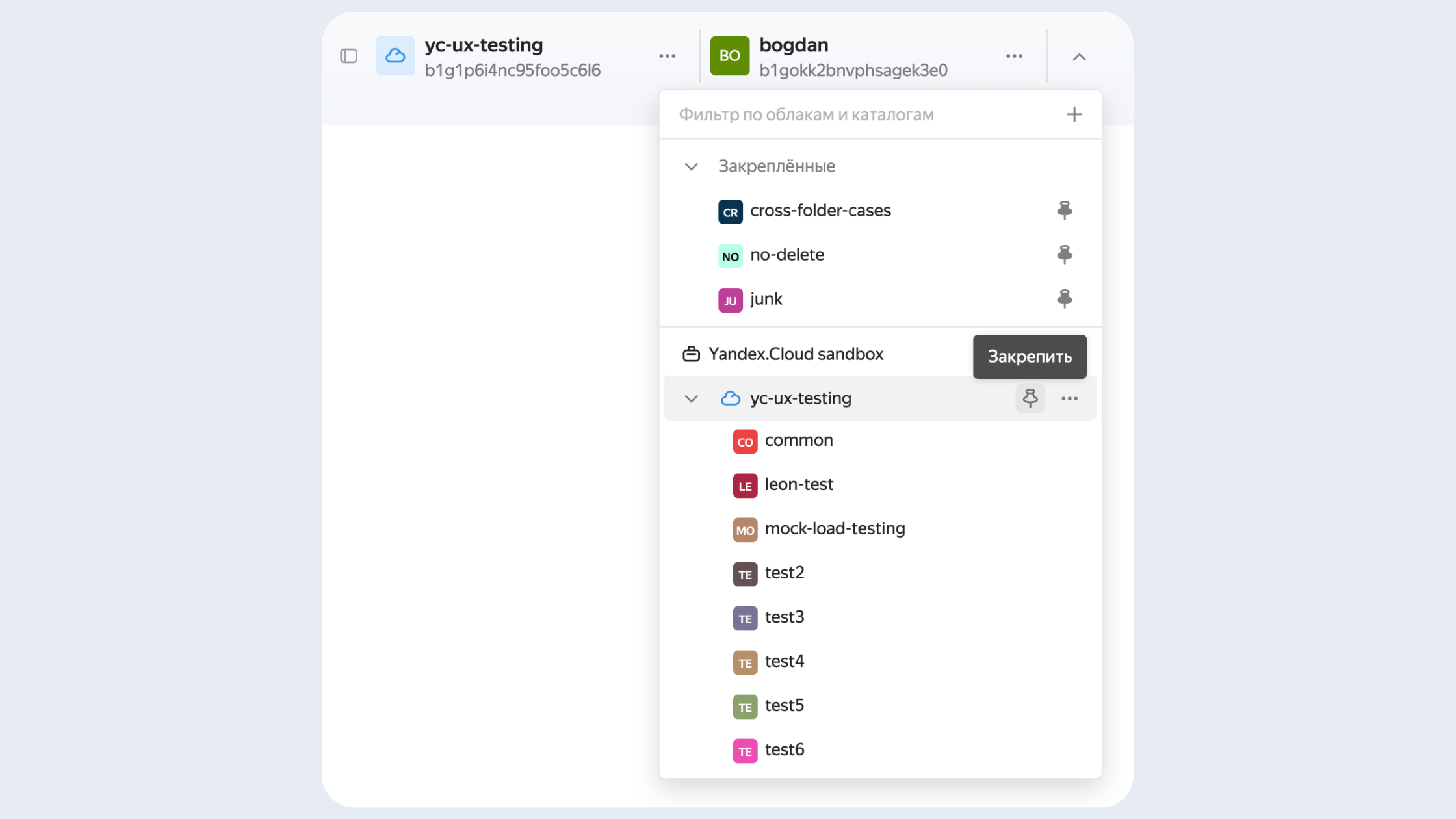Viewport: 1456px width, 819px height.
Task: Click the yc-ux-testing cloud icon in header
Action: click(395, 56)
